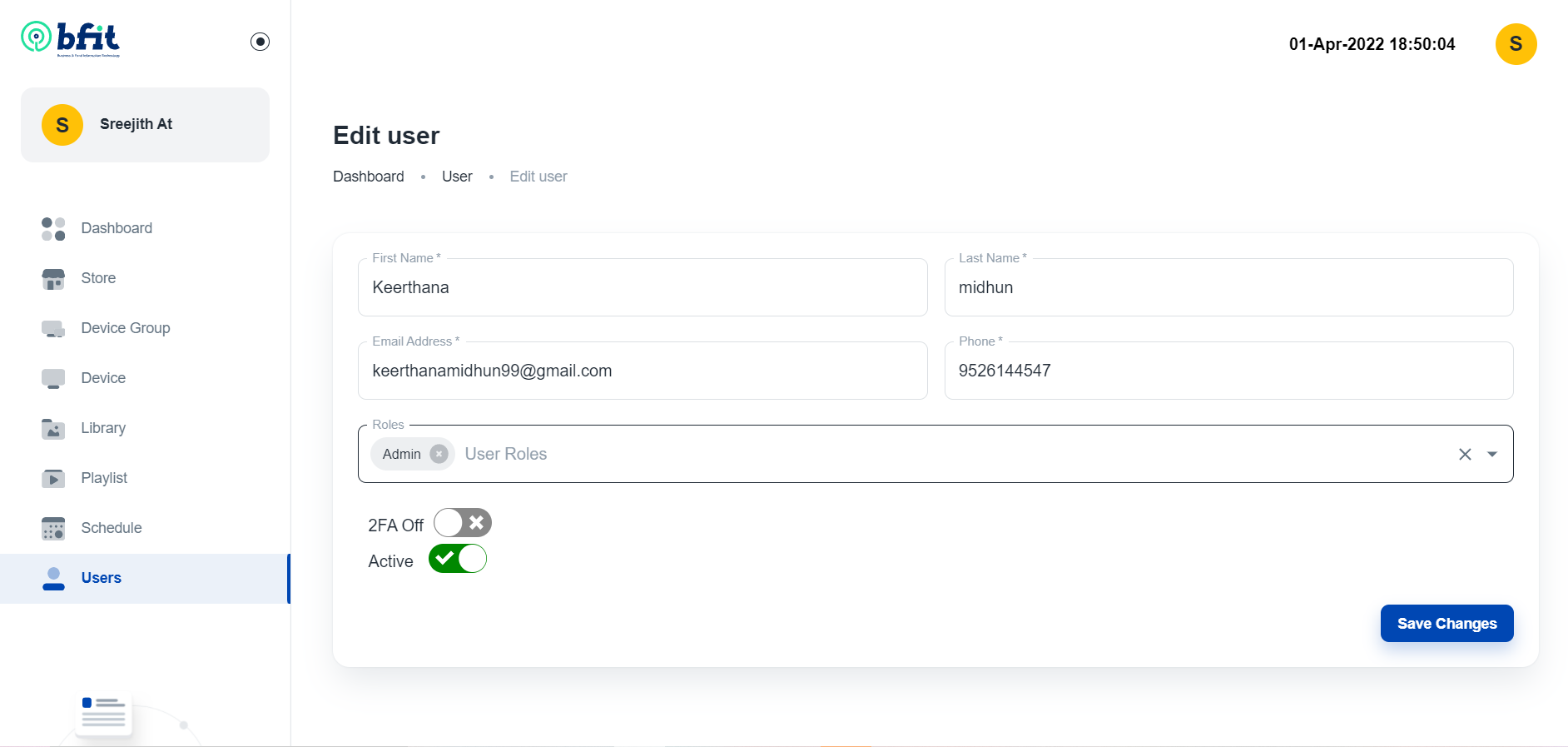Disable the Active switch
This screenshot has width=1568, height=747.
pos(458,559)
